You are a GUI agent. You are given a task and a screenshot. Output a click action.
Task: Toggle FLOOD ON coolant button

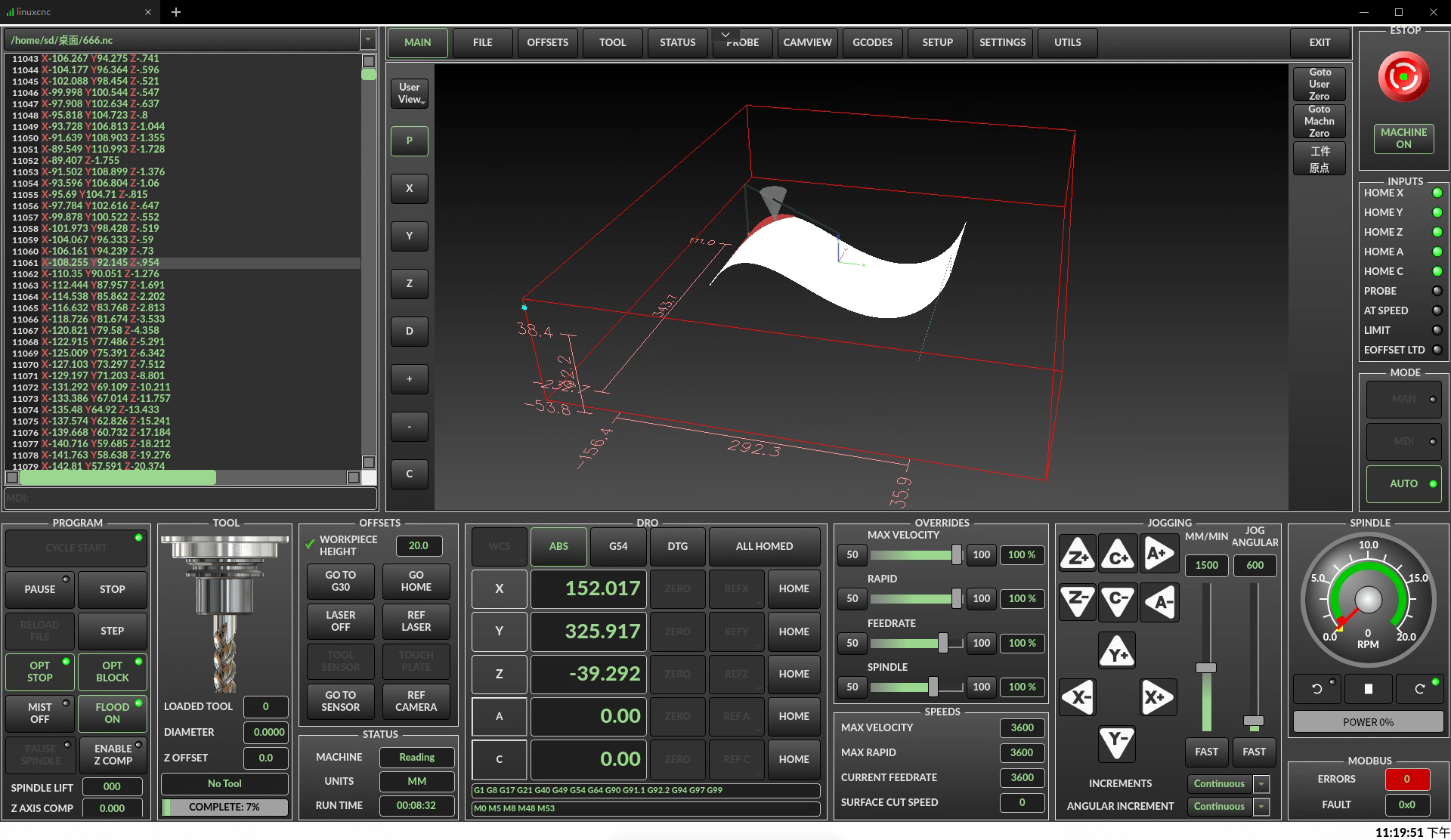pos(113,713)
